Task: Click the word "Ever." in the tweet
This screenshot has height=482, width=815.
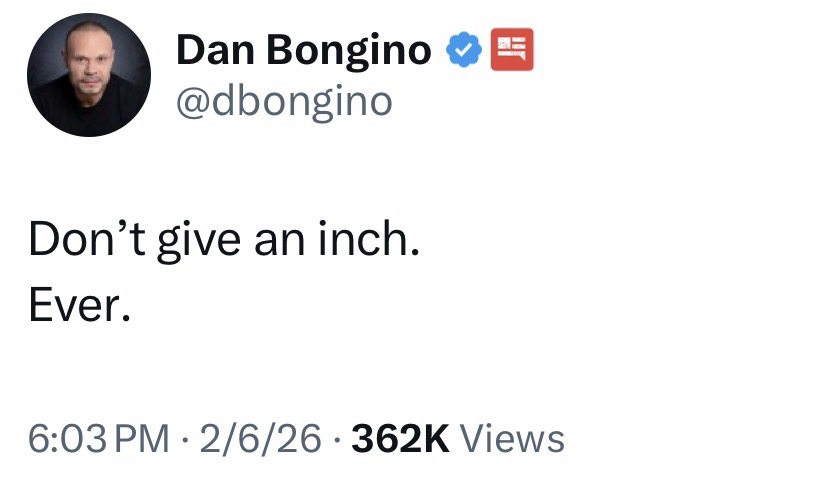Action: click(79, 307)
